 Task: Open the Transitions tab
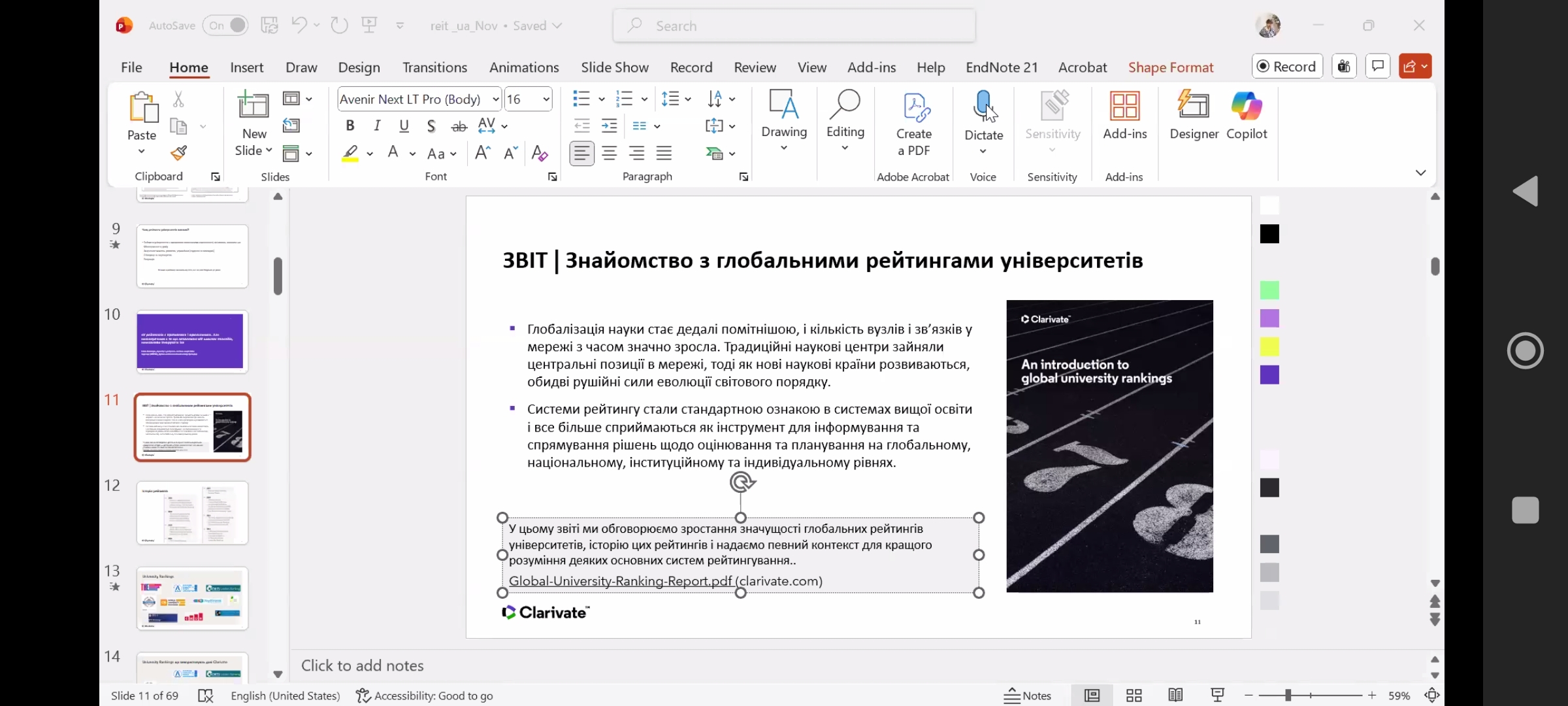434,67
